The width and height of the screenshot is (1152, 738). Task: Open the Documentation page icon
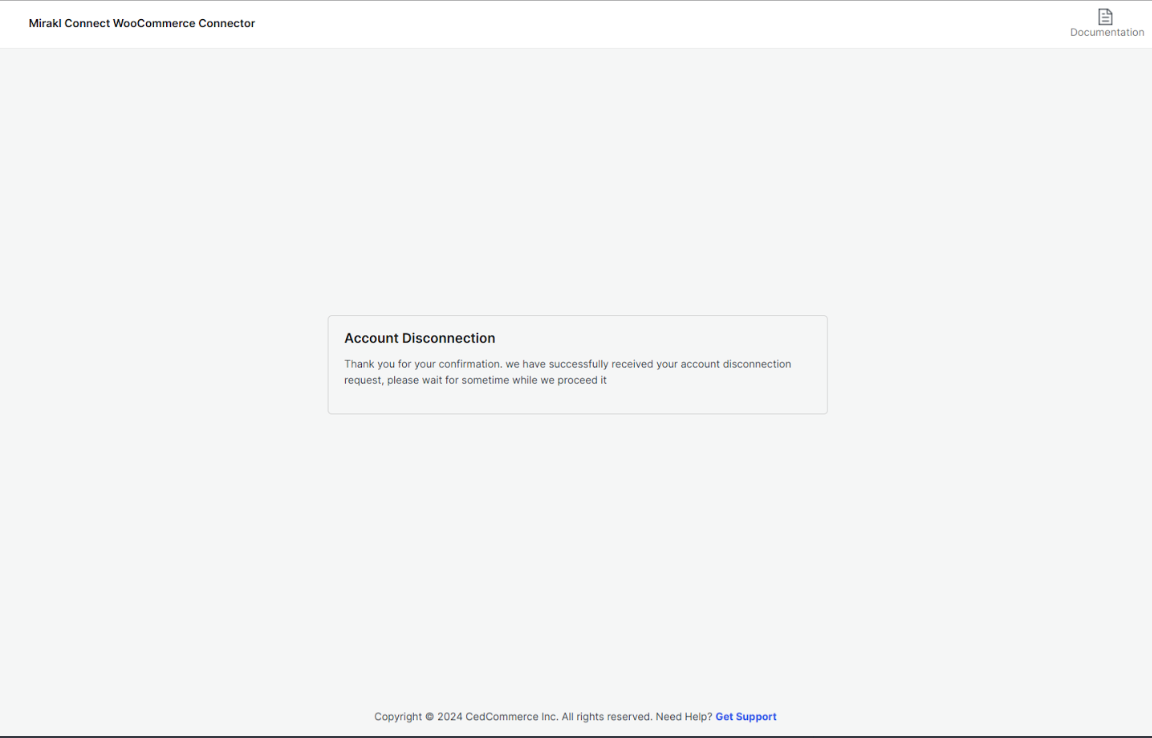(x=1105, y=16)
